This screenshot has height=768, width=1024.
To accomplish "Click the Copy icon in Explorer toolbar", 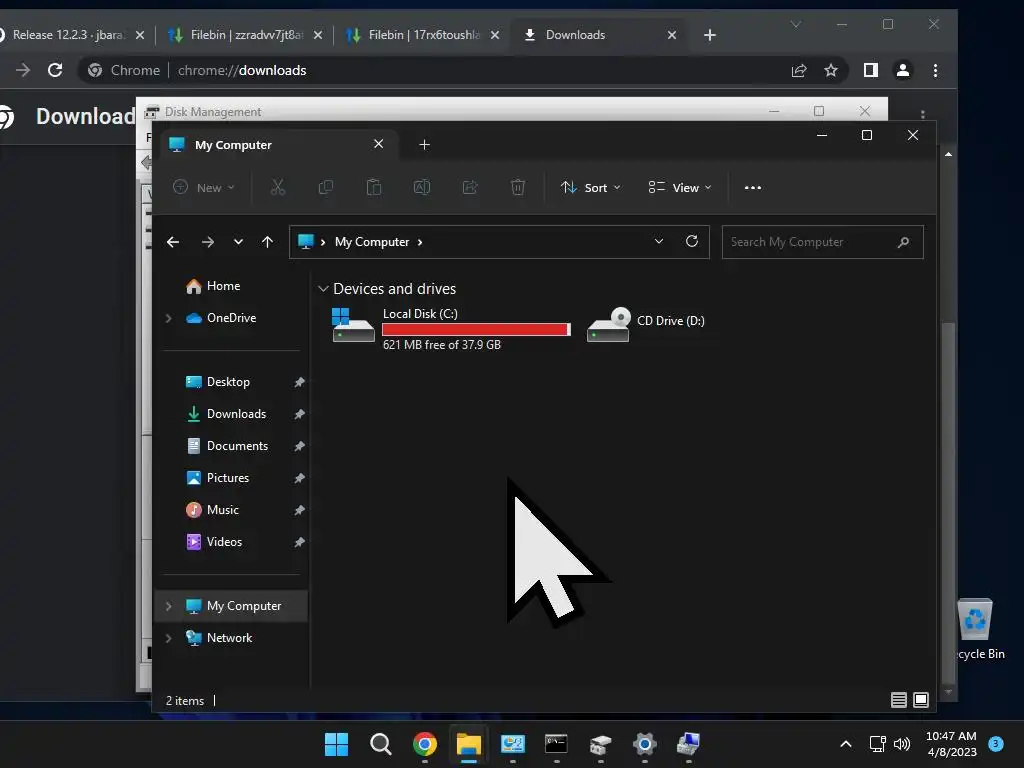I will point(325,187).
